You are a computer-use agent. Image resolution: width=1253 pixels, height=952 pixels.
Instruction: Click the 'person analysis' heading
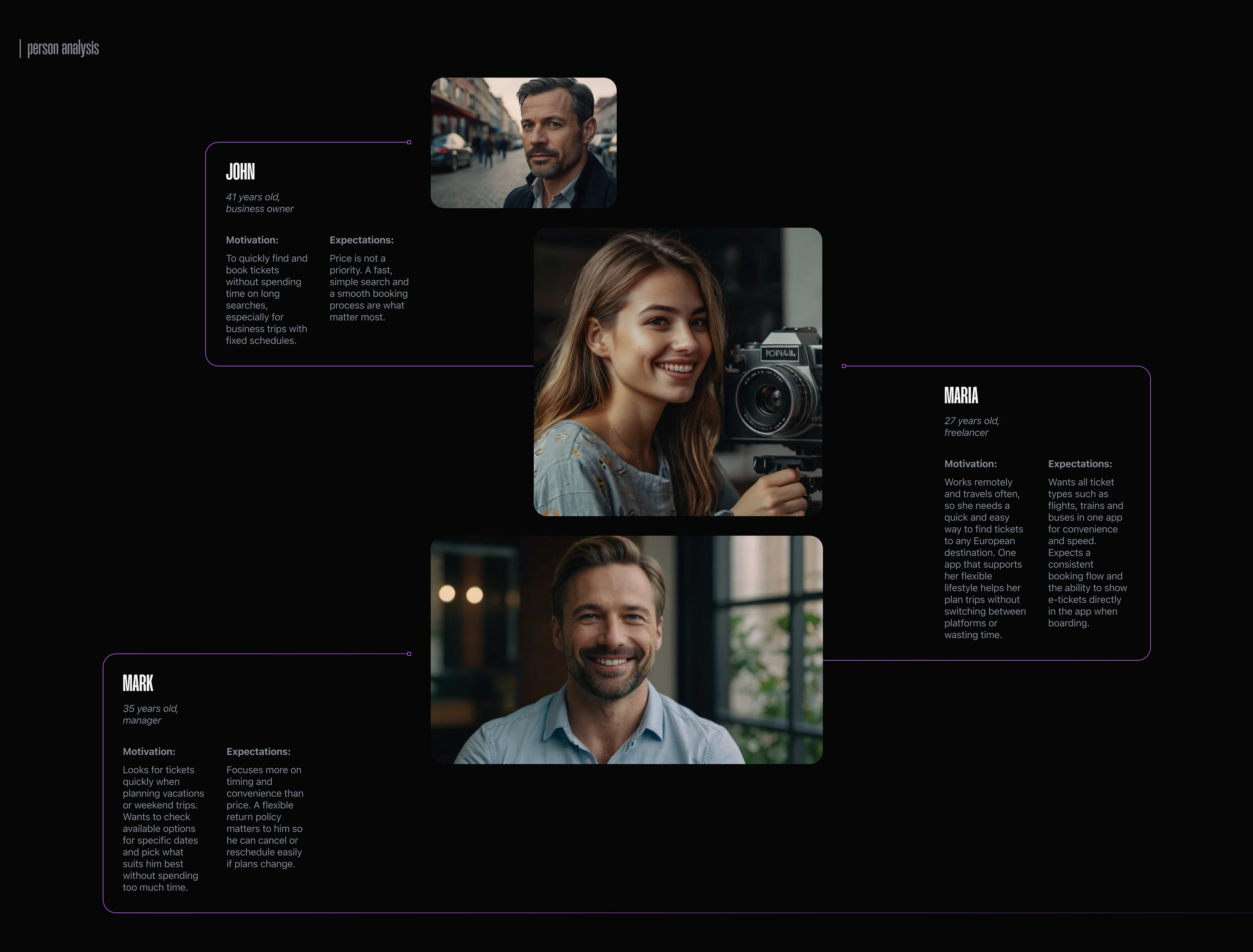click(x=63, y=49)
